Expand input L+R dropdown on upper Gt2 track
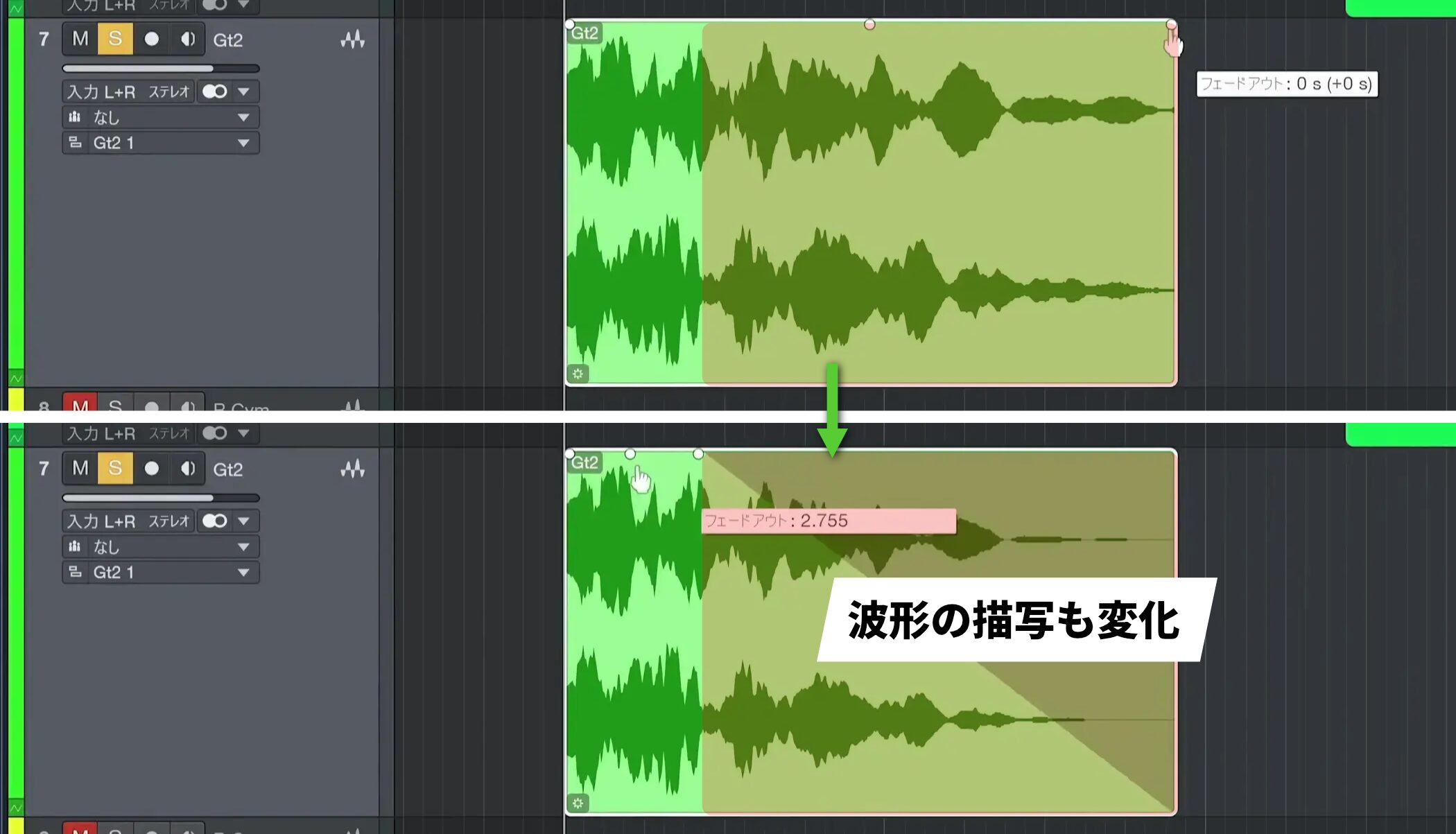This screenshot has height=834, width=1456. [244, 92]
